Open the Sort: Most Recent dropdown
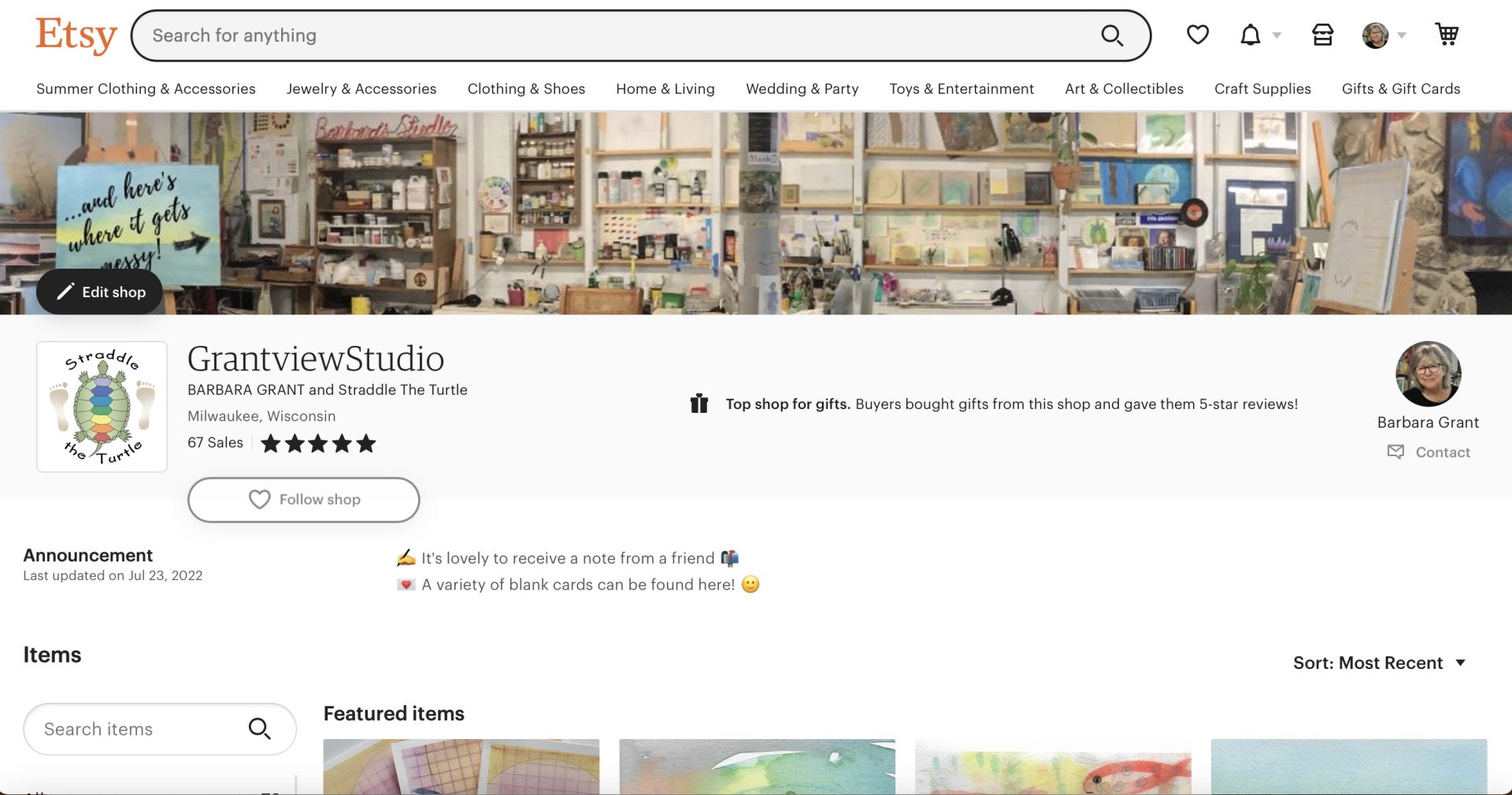This screenshot has height=795, width=1512. coord(1379,663)
